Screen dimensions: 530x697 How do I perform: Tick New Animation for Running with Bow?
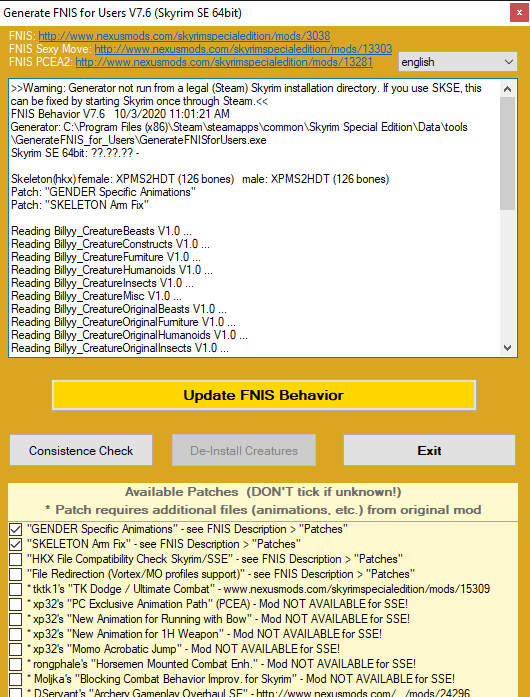16,619
